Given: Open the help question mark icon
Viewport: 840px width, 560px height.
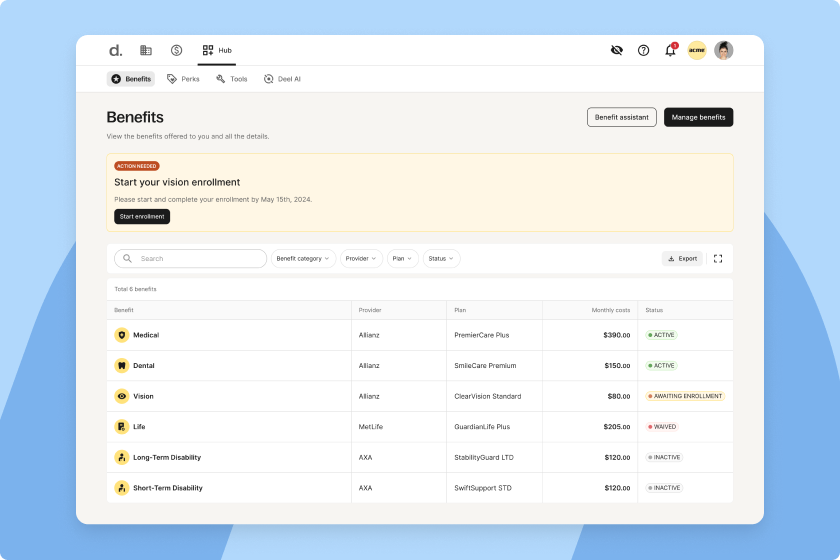Looking at the screenshot, I should pyautogui.click(x=643, y=50).
